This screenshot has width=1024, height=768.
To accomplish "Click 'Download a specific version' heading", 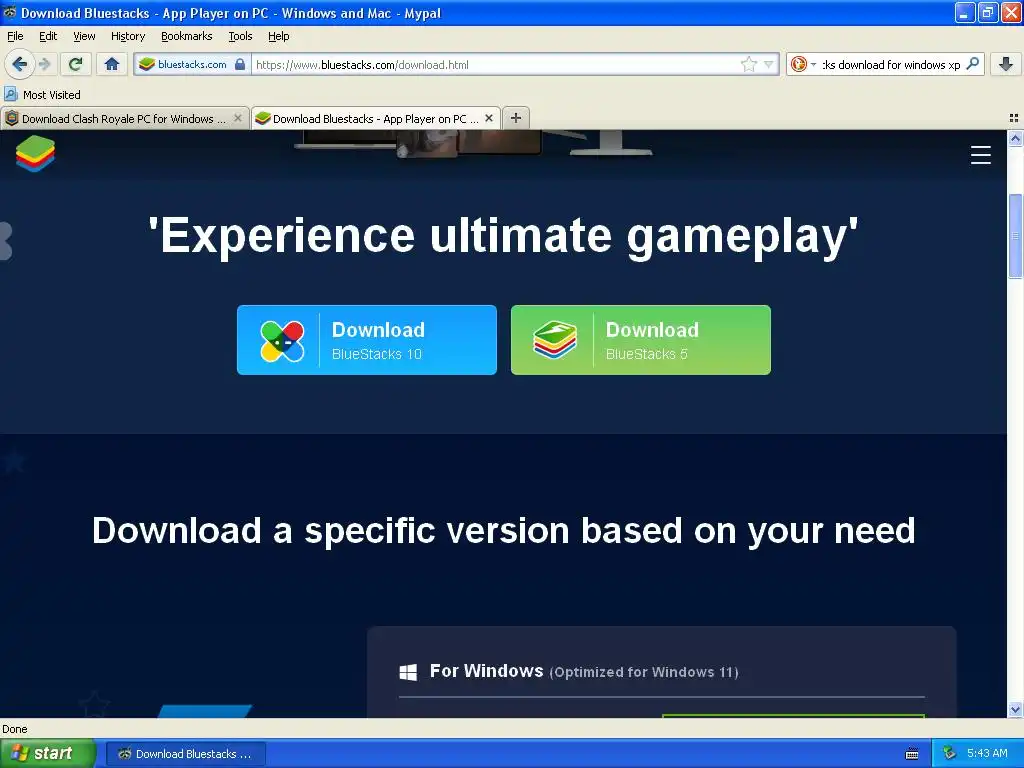I will (504, 531).
